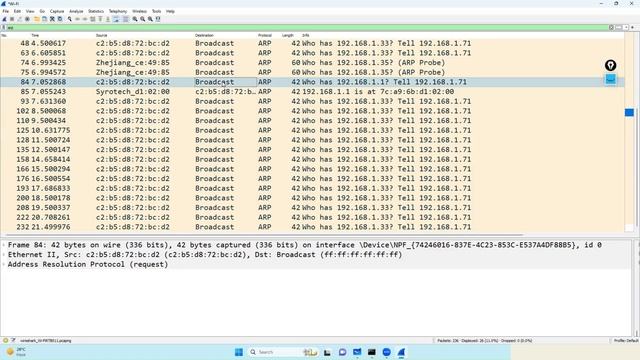Toggle packet colorization rules
Screen dimensions: 640x360
pyautogui.click(x=126, y=19)
